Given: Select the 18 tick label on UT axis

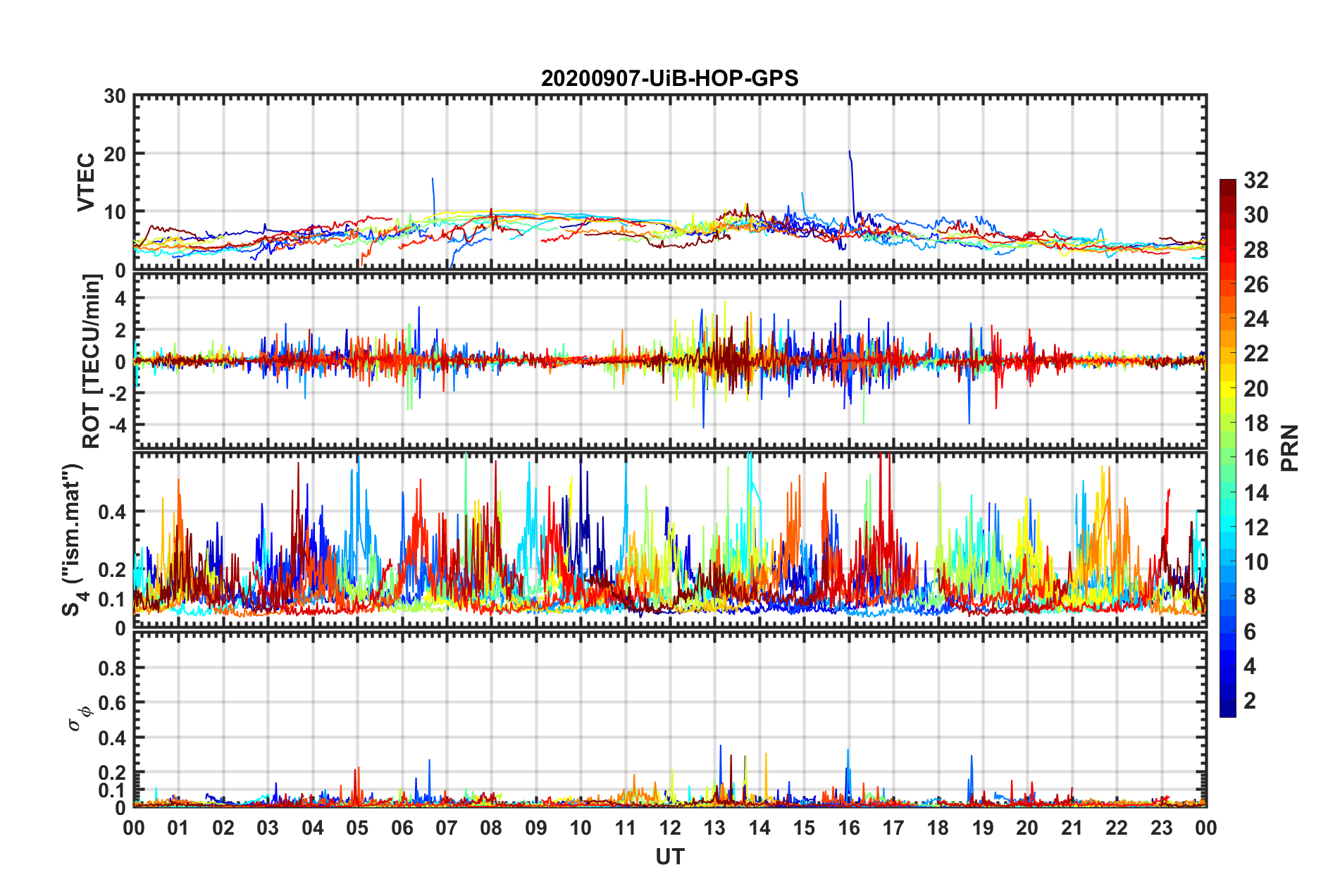Looking at the screenshot, I should click(938, 828).
